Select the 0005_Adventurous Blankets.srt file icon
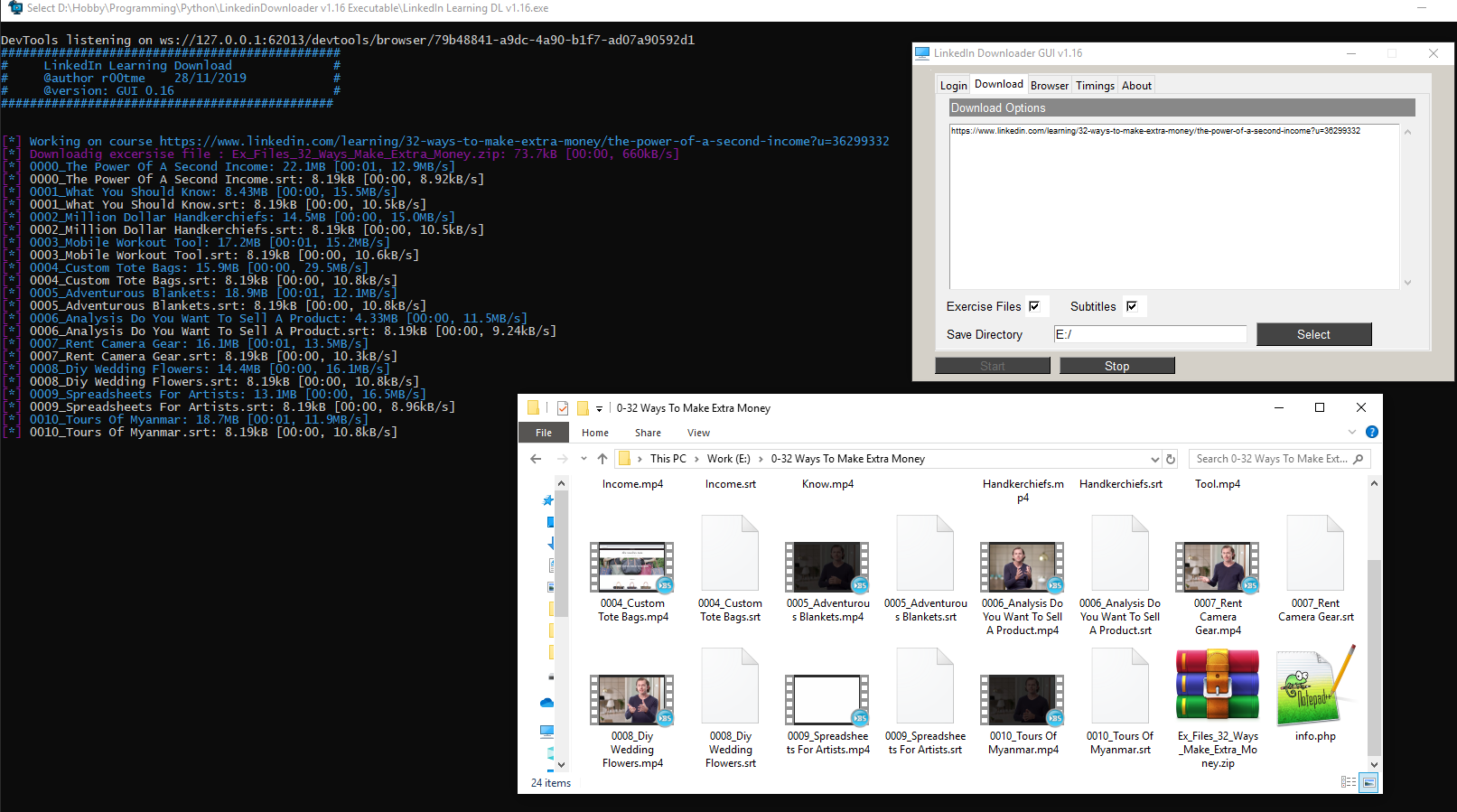 [x=925, y=553]
